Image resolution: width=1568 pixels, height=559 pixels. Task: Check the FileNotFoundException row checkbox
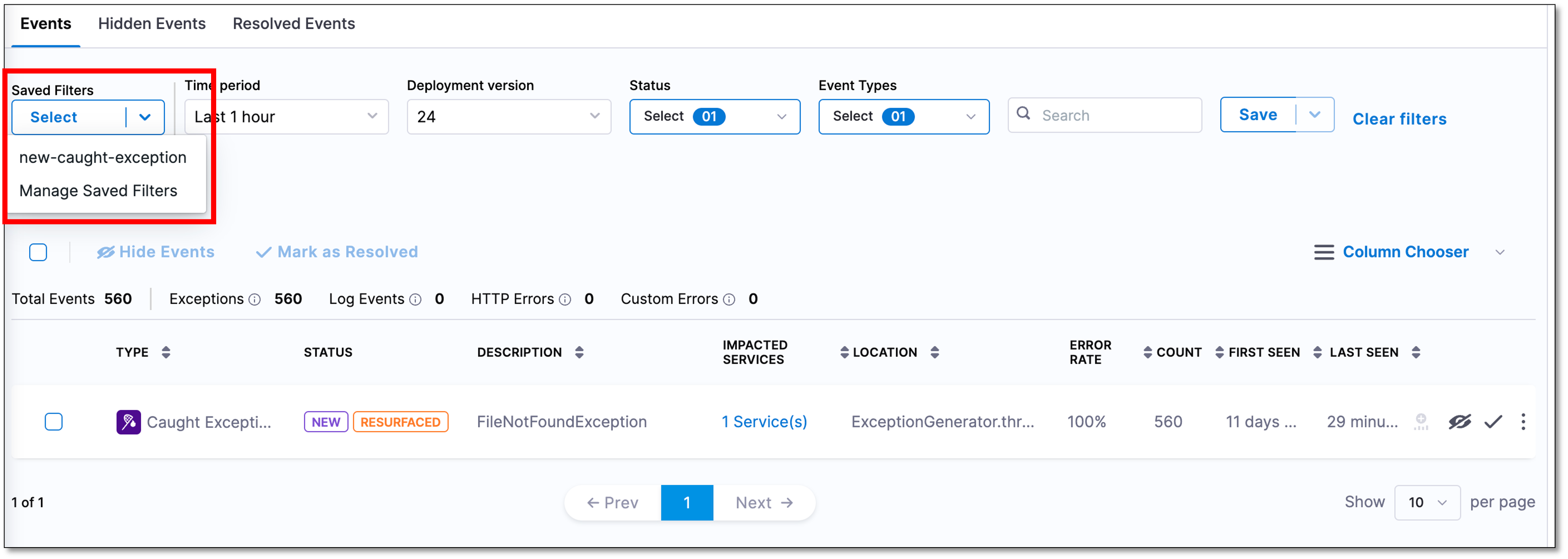coord(54,422)
